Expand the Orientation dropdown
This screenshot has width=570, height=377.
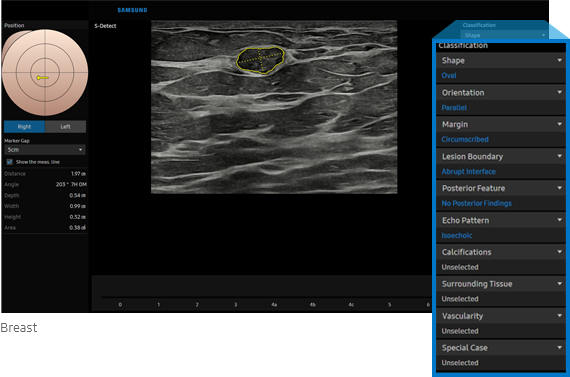click(x=501, y=92)
